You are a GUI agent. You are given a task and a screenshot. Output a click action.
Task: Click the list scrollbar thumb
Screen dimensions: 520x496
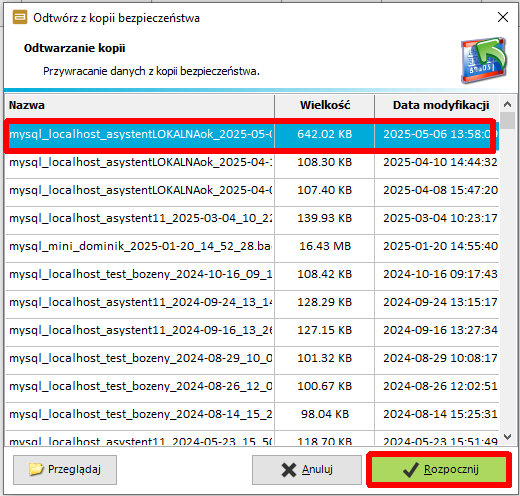click(x=507, y=121)
